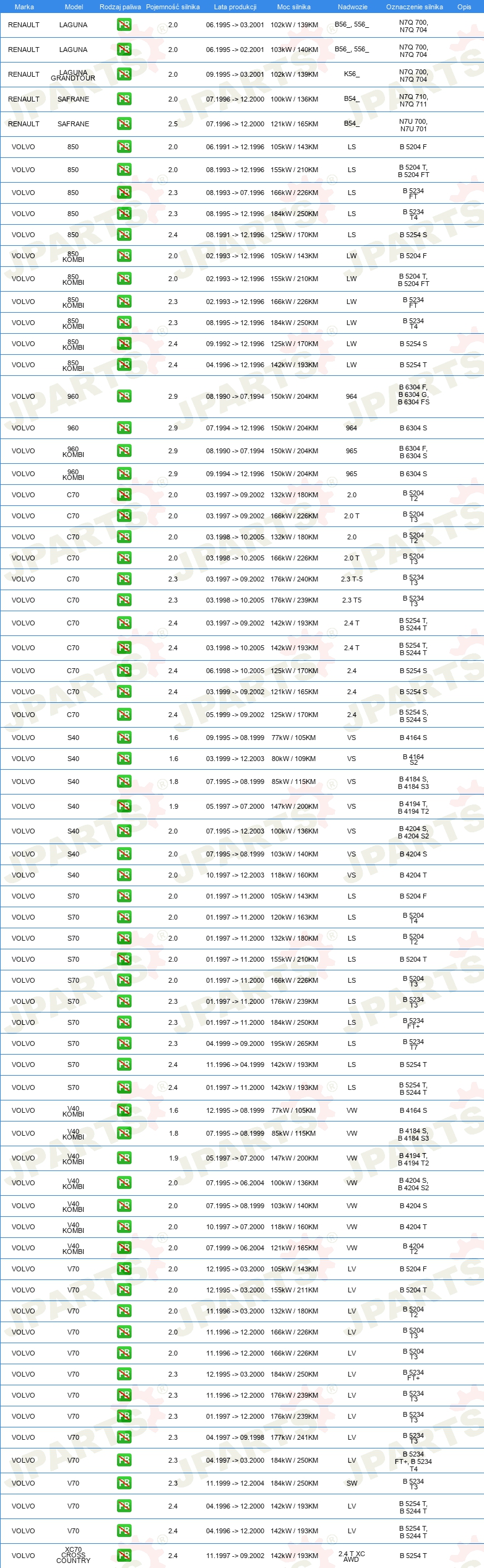Select engine code cell N7Q 710, N7Q 711
The height and width of the screenshot is (1568, 484).
coord(413,100)
